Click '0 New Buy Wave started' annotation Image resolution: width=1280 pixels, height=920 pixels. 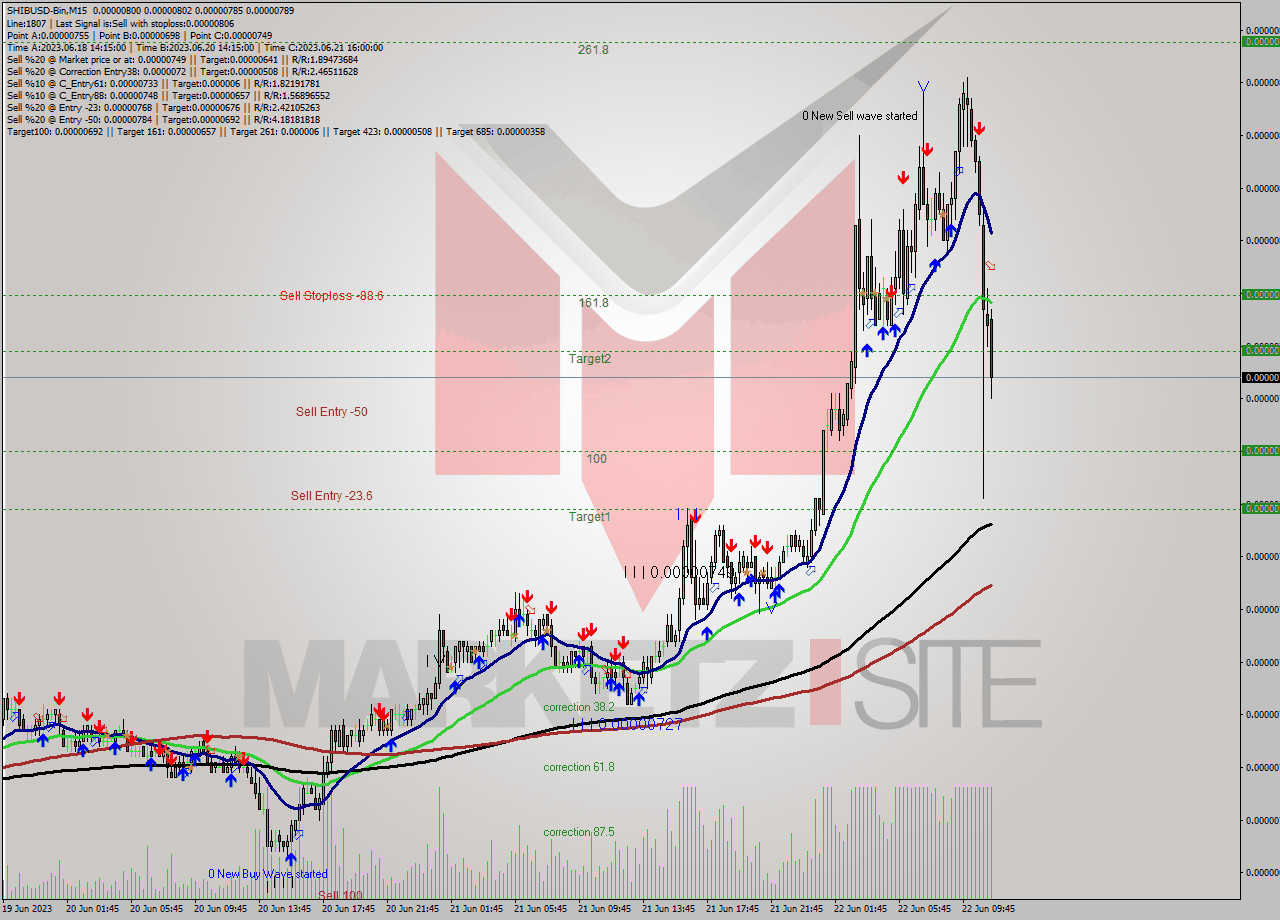268,874
